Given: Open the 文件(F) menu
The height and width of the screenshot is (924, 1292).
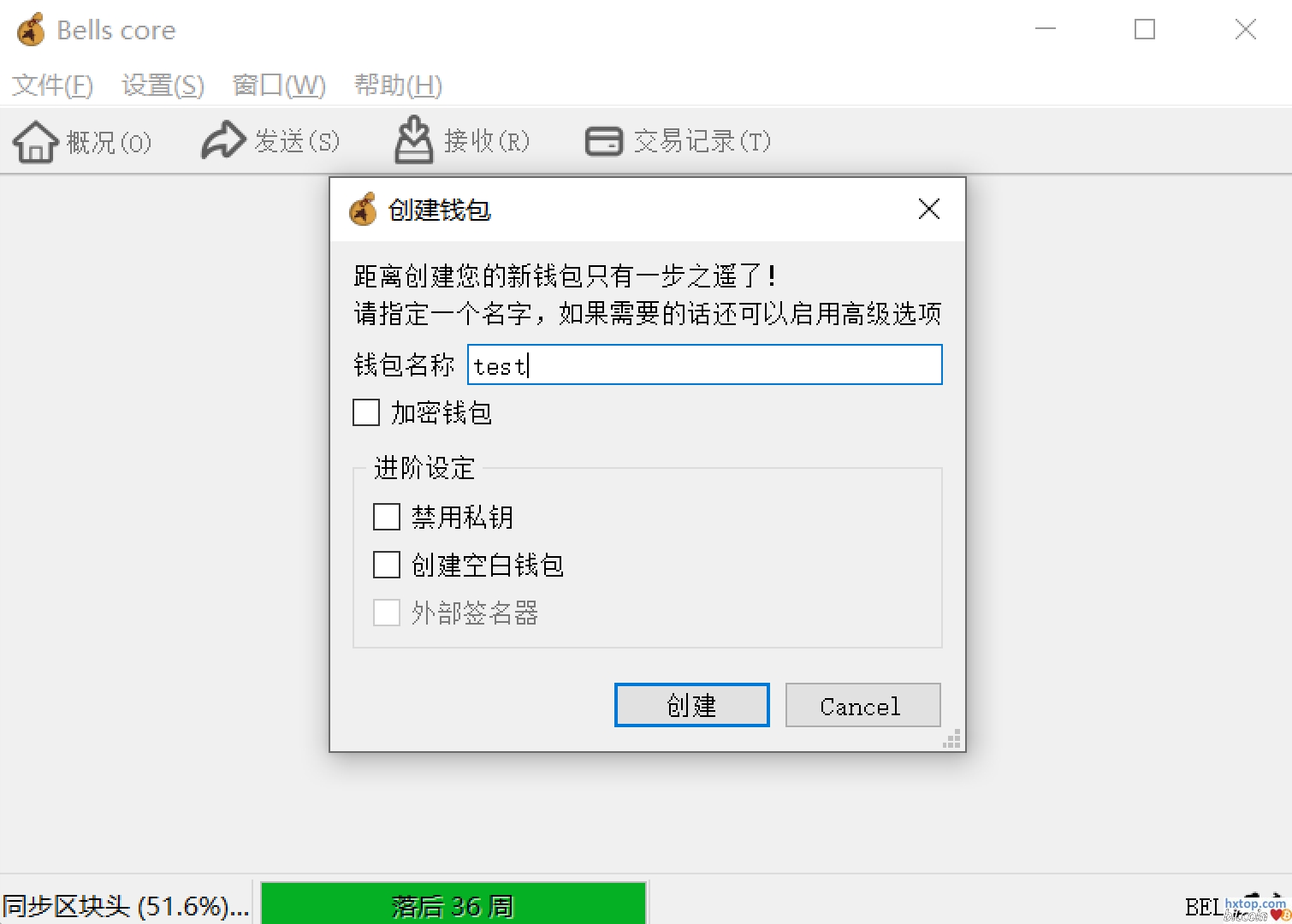Looking at the screenshot, I should [x=52, y=85].
